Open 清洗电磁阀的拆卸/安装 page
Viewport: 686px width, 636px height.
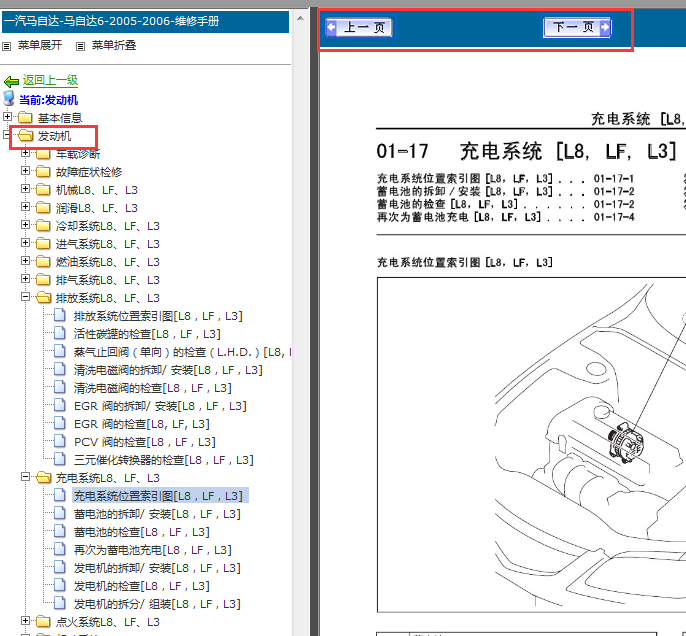pos(168,370)
